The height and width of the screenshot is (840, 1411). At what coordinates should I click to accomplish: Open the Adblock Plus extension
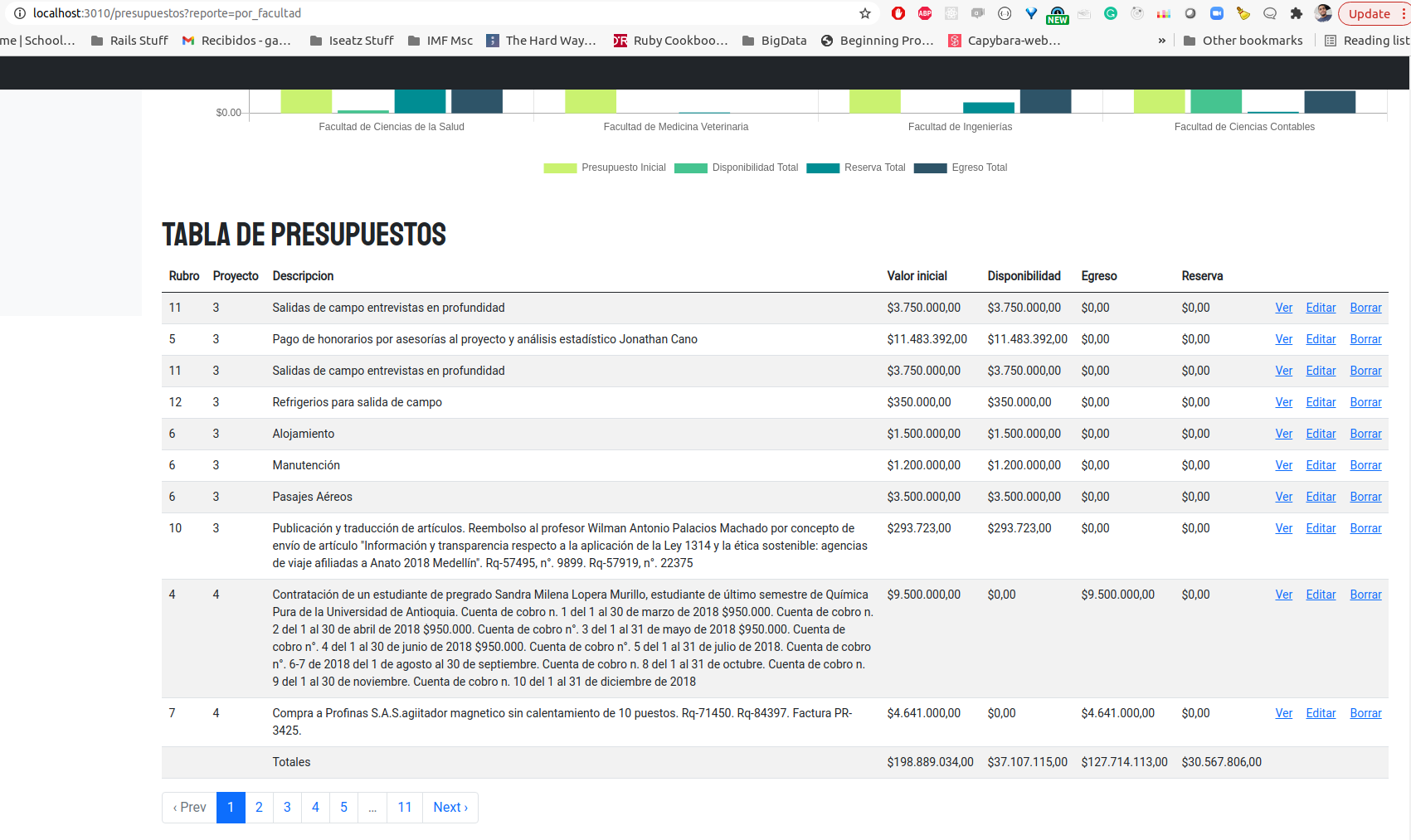pyautogui.click(x=924, y=12)
